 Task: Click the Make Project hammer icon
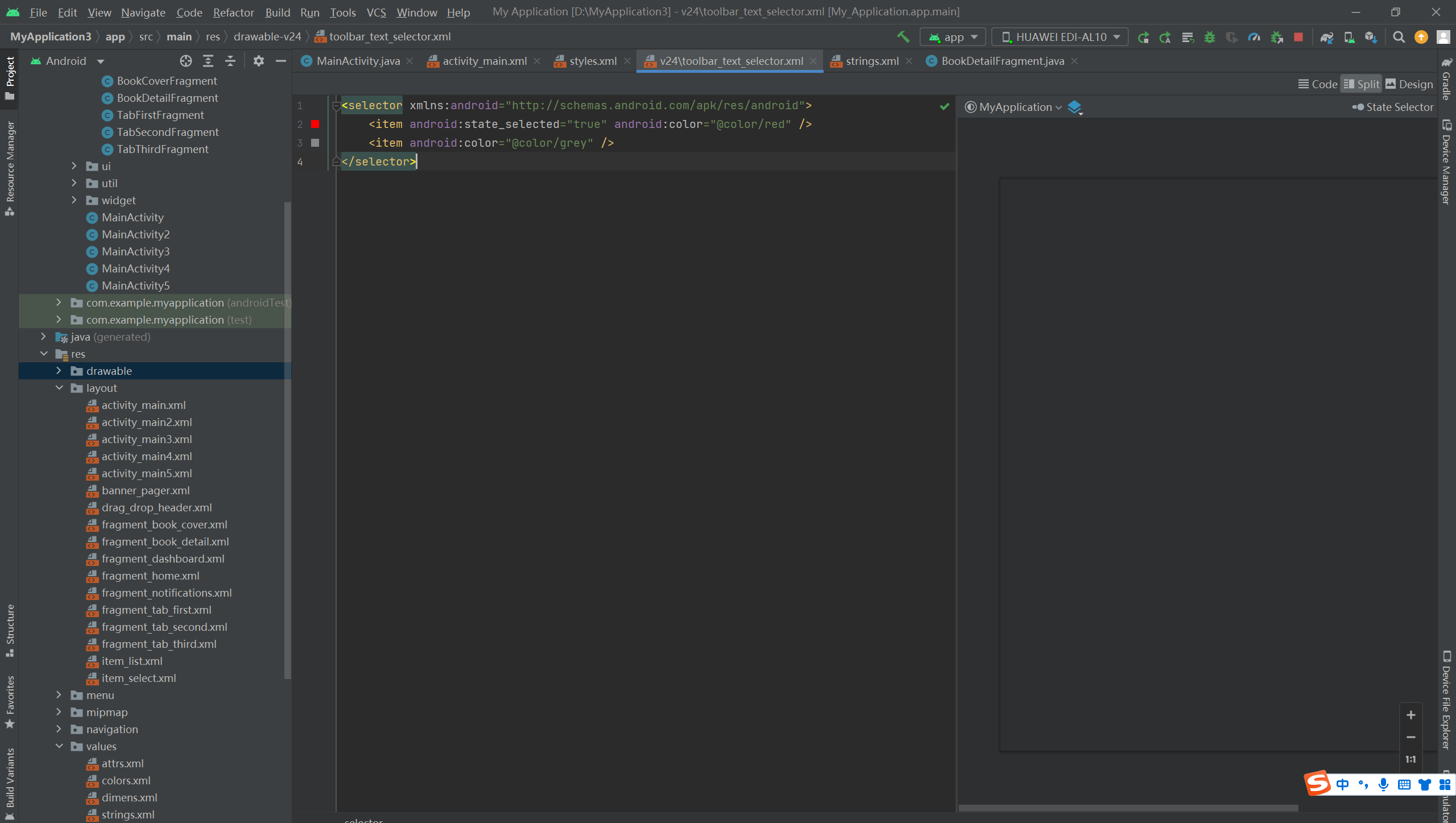point(903,37)
